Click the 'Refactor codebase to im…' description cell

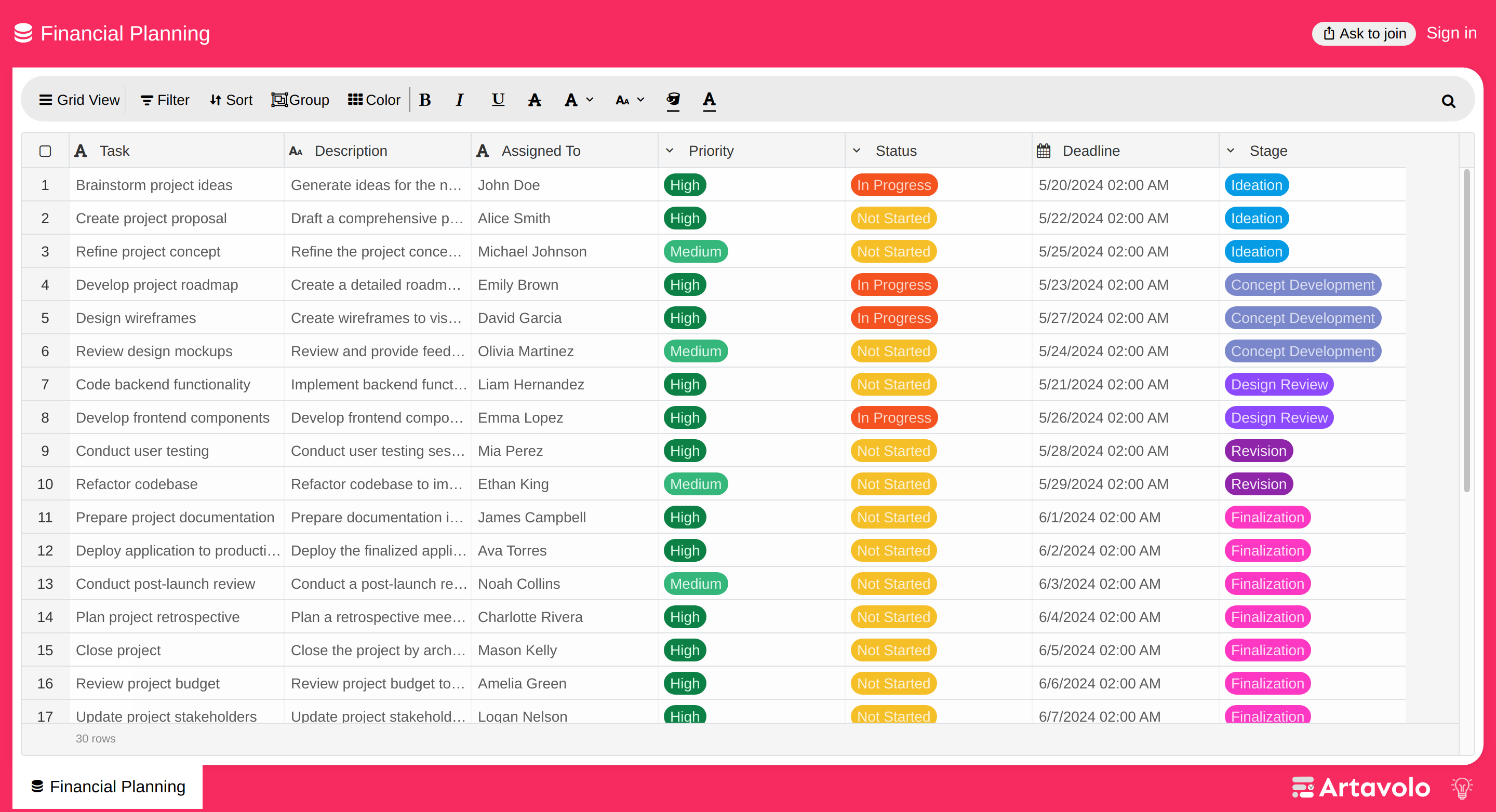pos(378,484)
